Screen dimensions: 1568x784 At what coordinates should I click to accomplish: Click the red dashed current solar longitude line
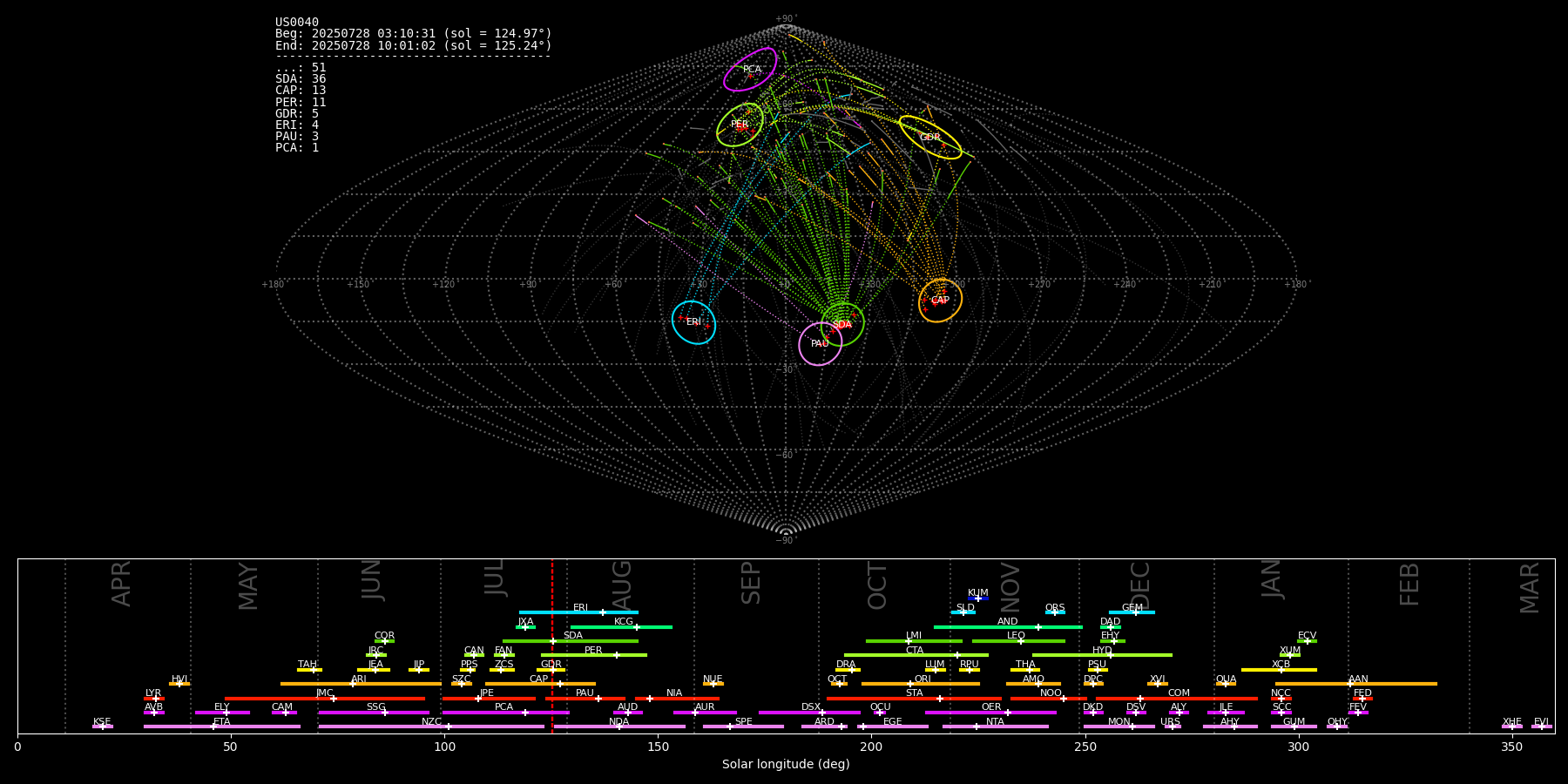(551, 645)
